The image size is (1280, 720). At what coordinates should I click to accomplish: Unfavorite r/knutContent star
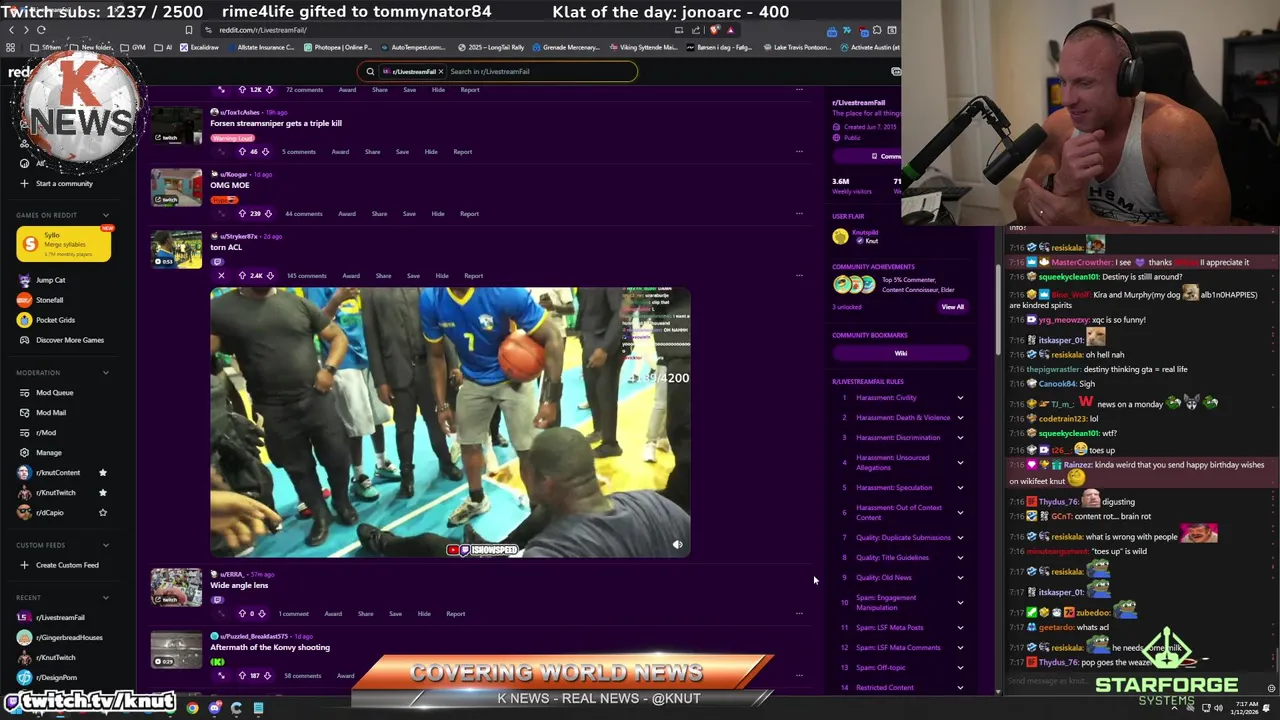click(x=102, y=472)
